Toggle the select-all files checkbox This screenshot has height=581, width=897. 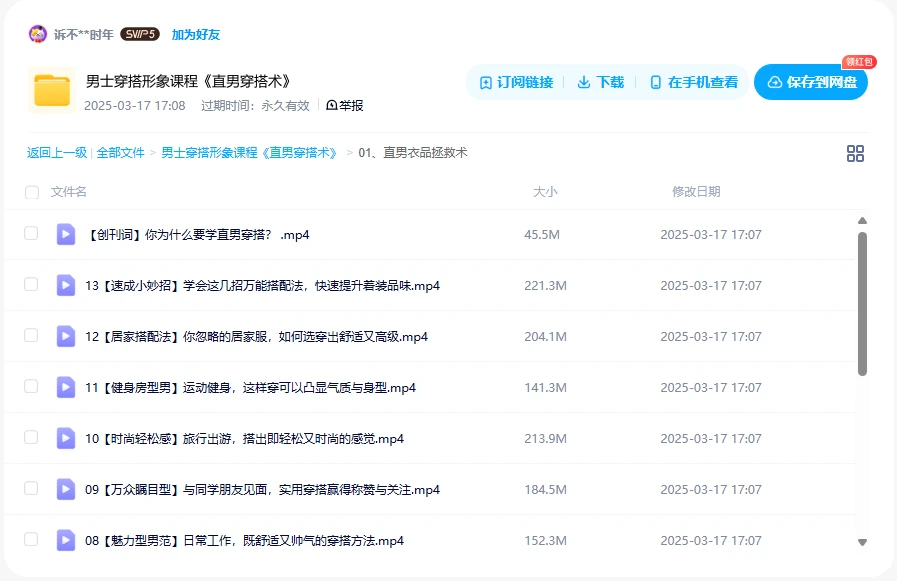(x=32, y=192)
